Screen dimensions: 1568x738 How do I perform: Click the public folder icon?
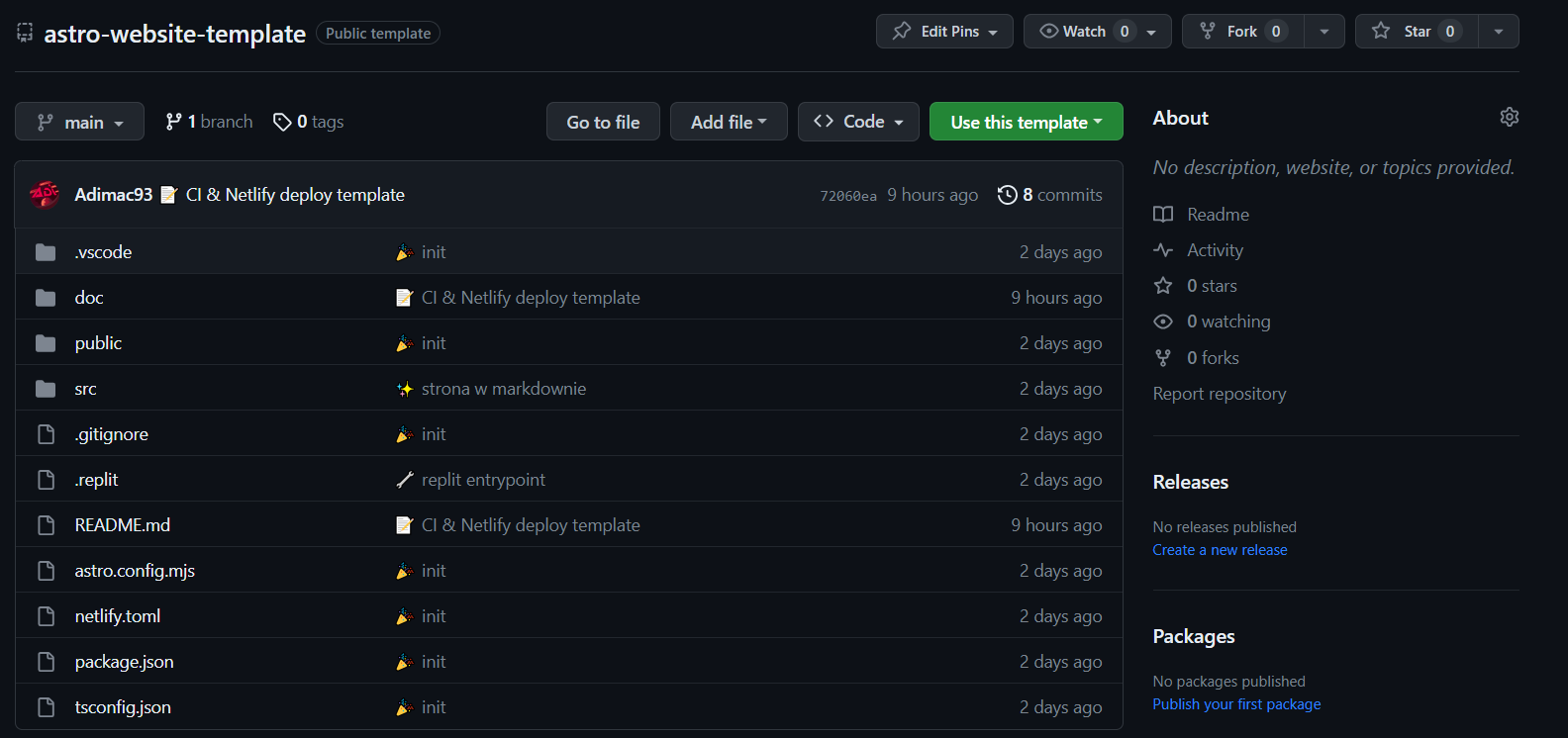tap(46, 343)
